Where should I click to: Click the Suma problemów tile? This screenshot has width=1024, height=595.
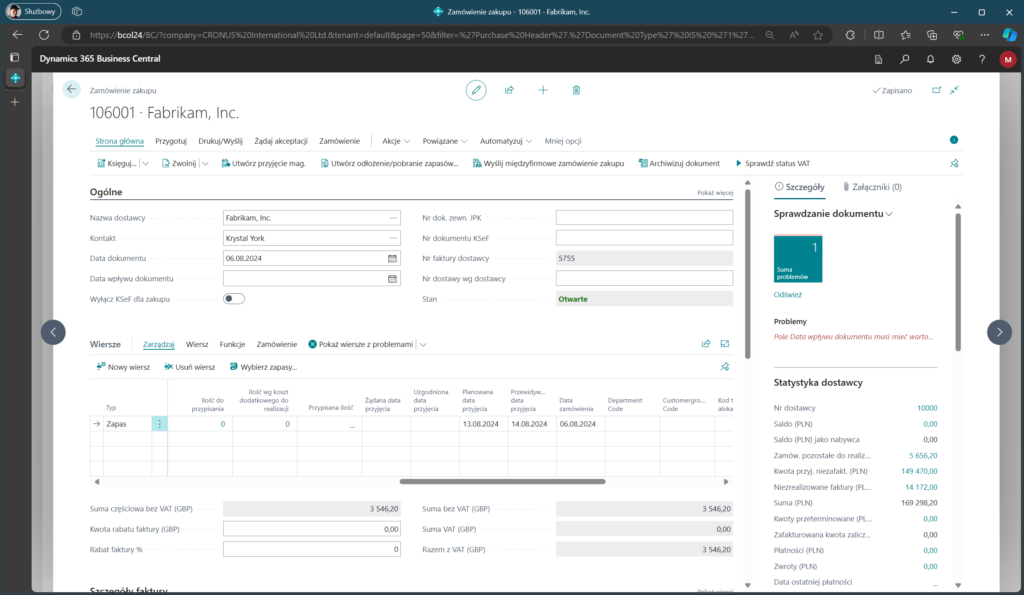click(798, 259)
